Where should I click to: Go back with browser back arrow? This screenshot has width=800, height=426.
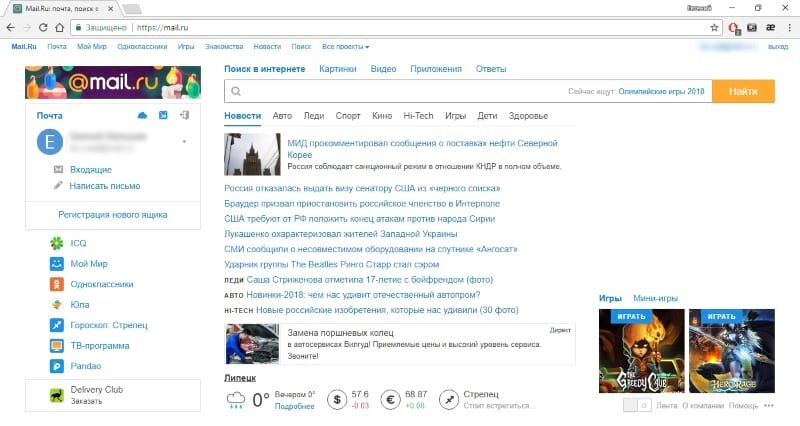pyautogui.click(x=11, y=28)
